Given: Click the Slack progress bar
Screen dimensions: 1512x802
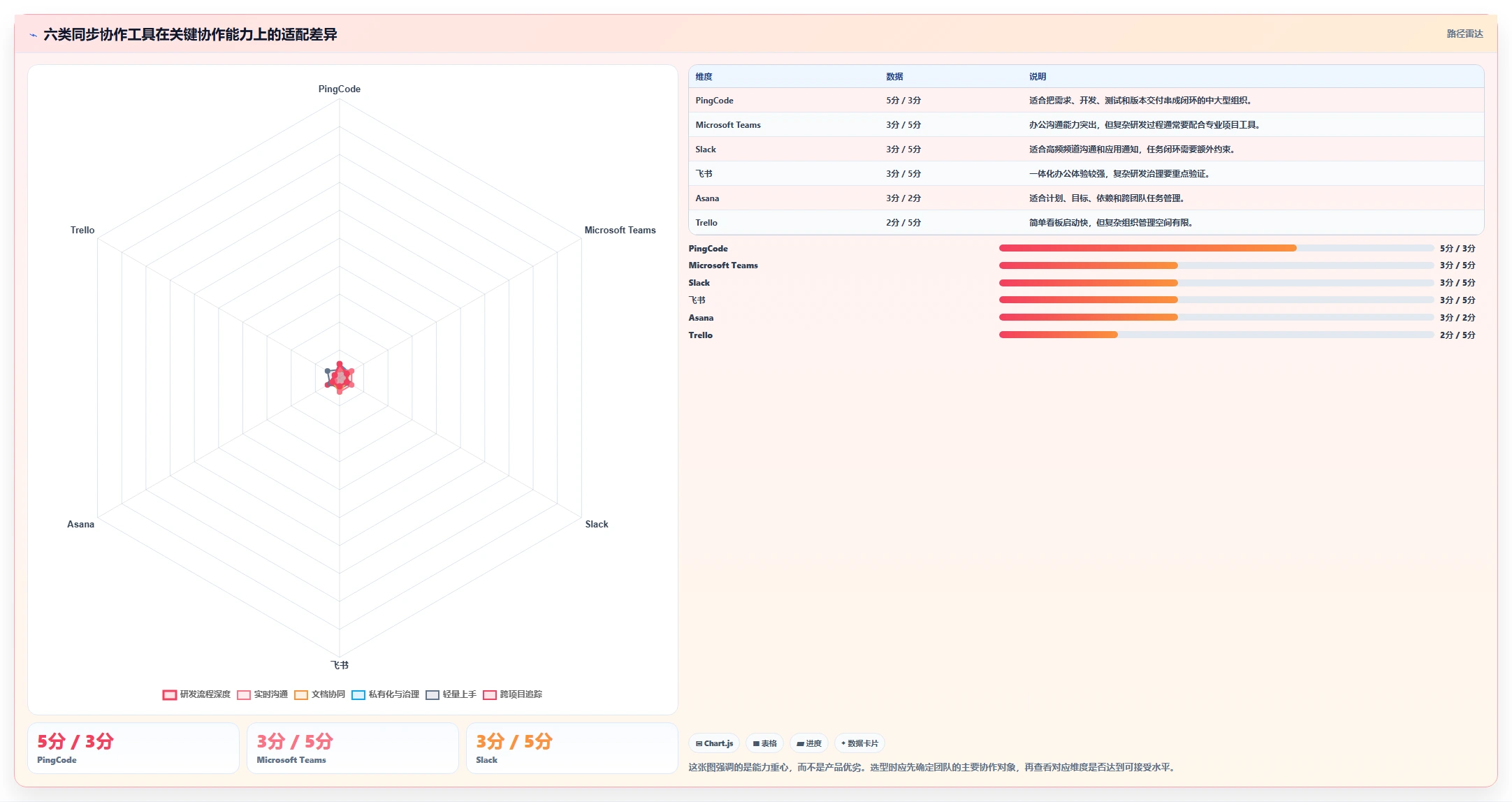Looking at the screenshot, I should pos(1216,283).
